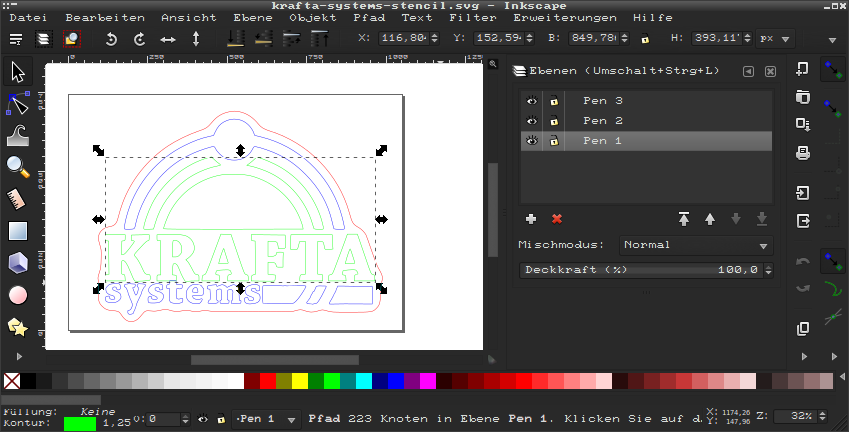Select the ellipse circle tool
The height and width of the screenshot is (432, 849).
click(x=18, y=295)
